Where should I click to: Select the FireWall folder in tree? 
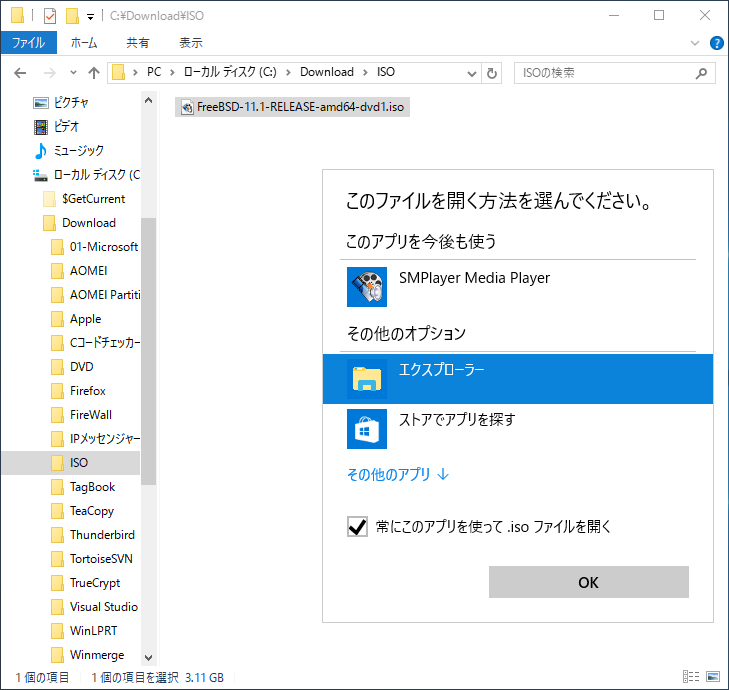81,415
